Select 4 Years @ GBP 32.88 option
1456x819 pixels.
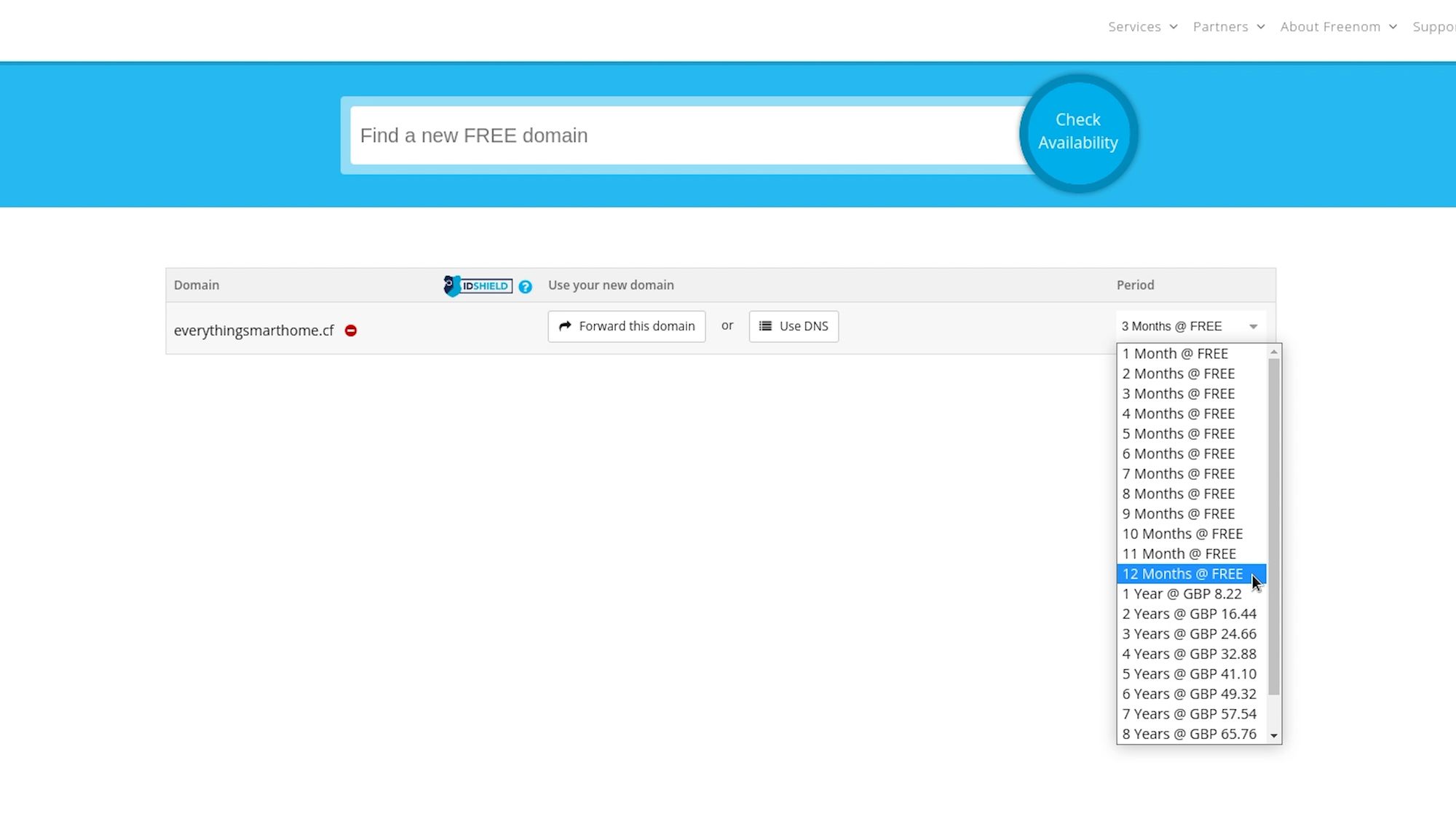(x=1192, y=654)
